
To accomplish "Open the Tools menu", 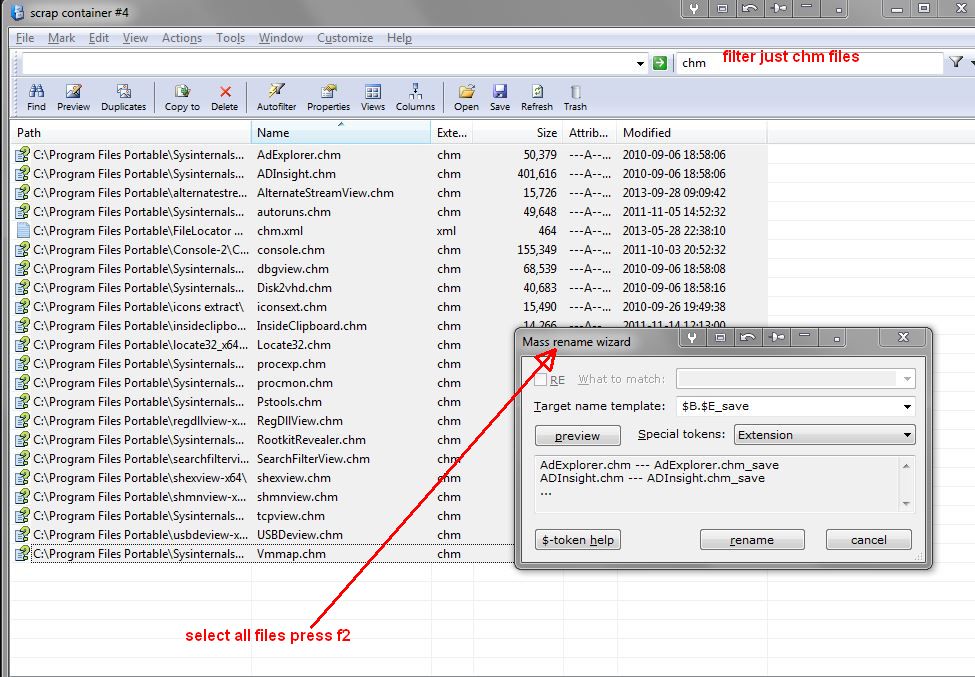I will coord(230,38).
